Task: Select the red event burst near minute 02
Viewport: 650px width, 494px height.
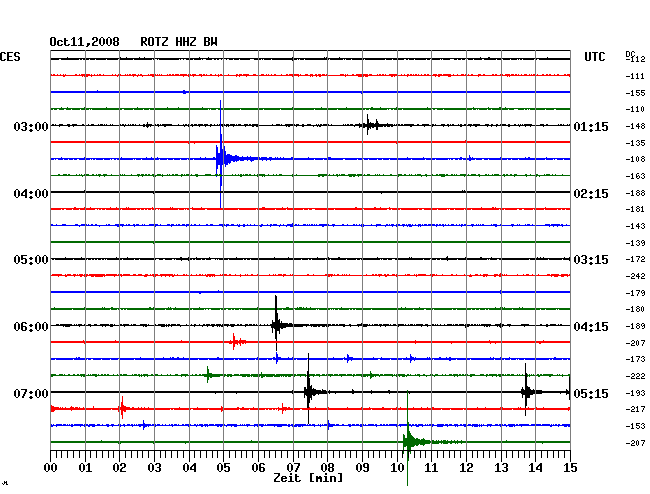Action: [x=122, y=409]
